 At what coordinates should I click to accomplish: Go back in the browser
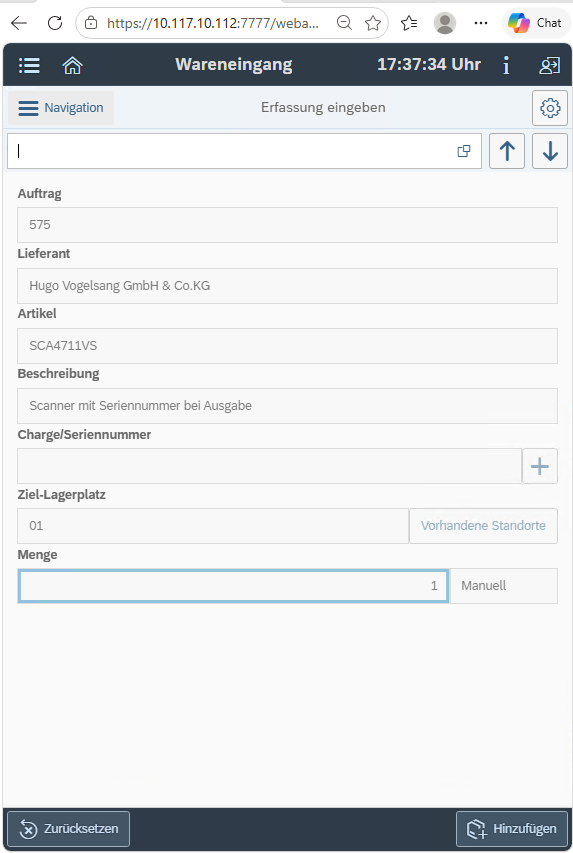(x=19, y=23)
